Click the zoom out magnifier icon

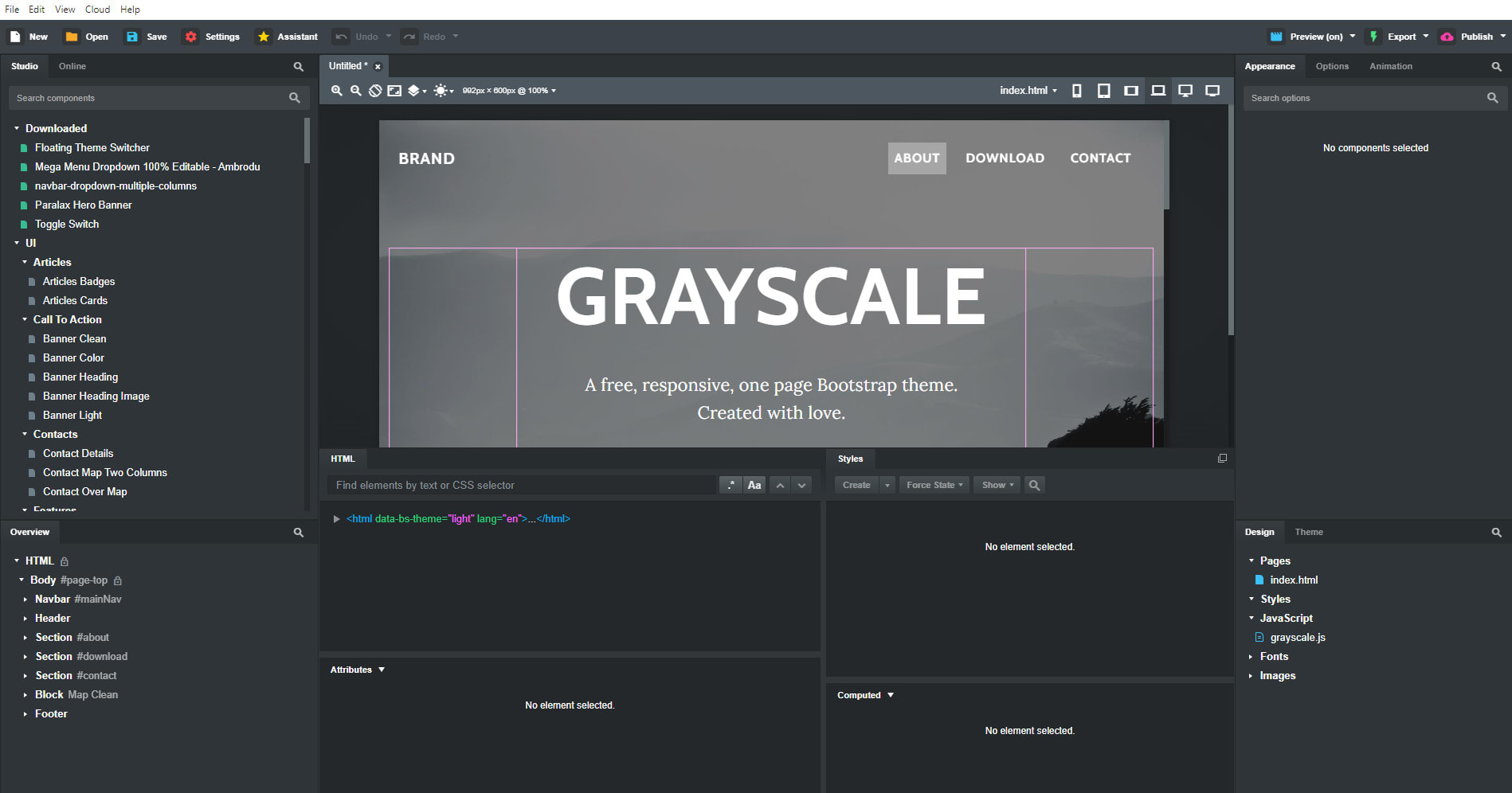[x=356, y=91]
